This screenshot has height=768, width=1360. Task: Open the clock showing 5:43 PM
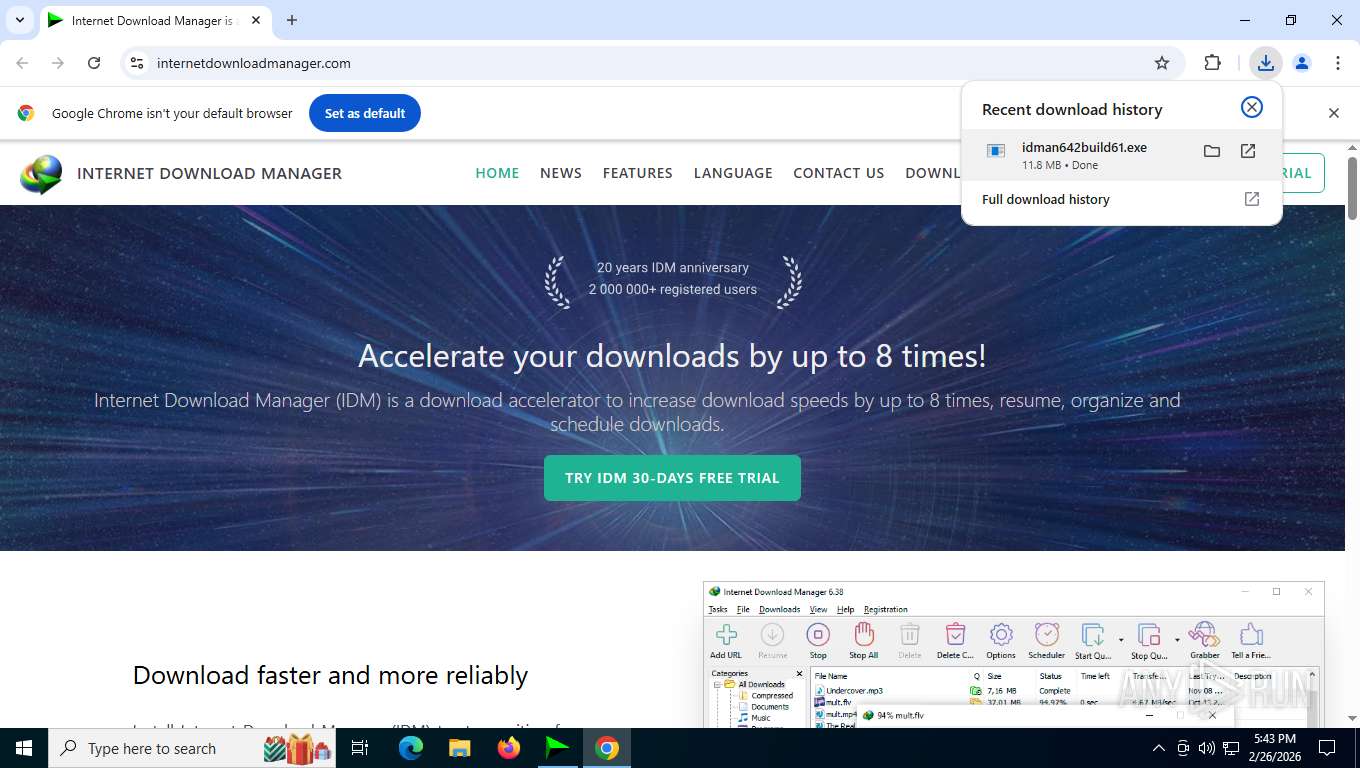click(1275, 748)
